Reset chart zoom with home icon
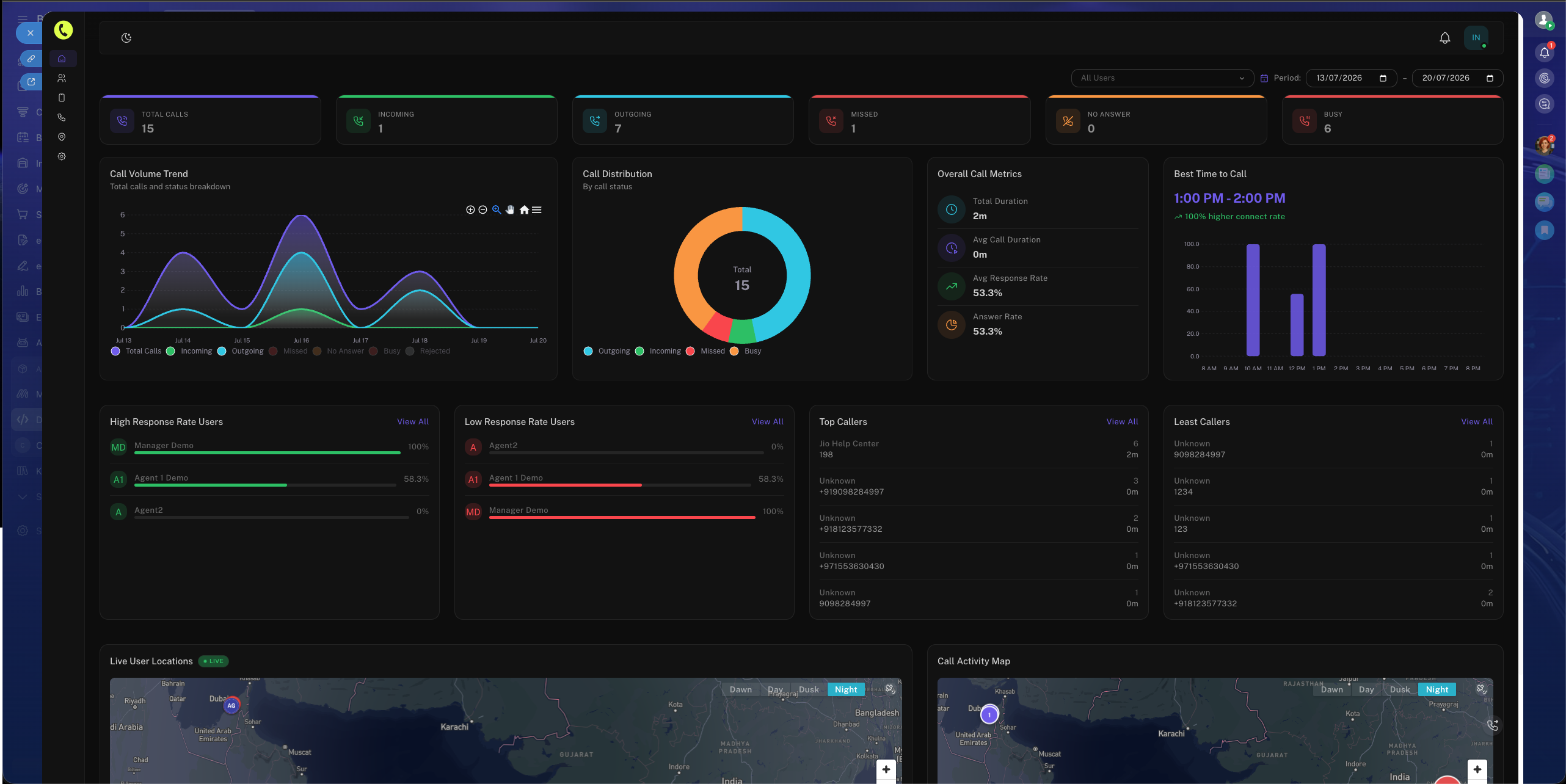The width and height of the screenshot is (1566, 784). click(524, 209)
